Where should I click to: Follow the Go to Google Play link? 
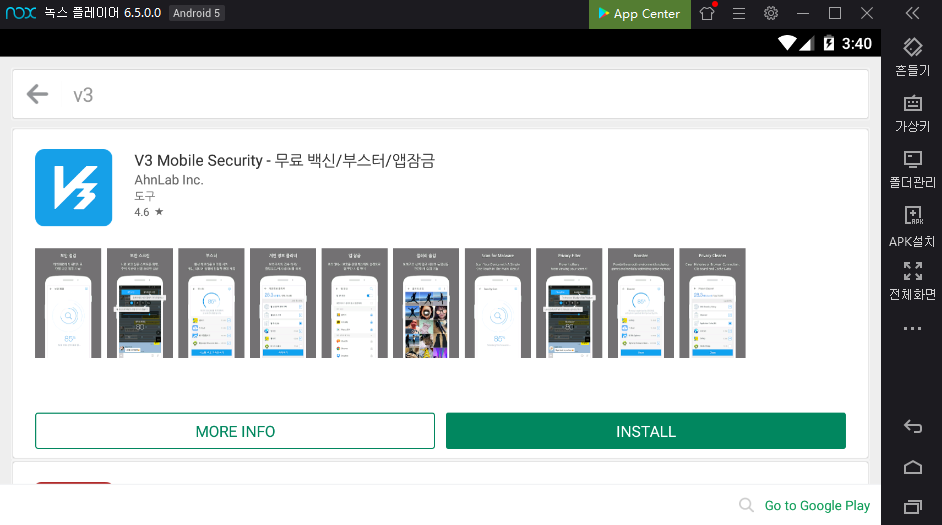[817, 506]
